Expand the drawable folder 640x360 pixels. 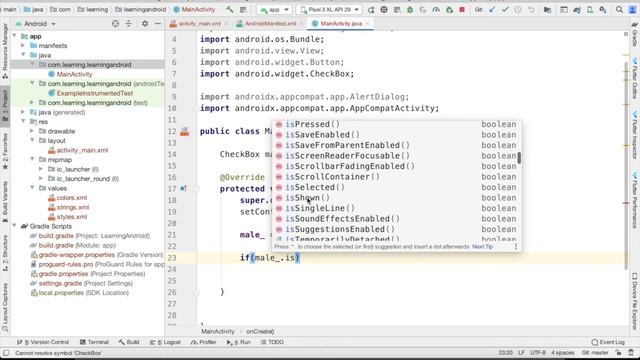point(32,131)
